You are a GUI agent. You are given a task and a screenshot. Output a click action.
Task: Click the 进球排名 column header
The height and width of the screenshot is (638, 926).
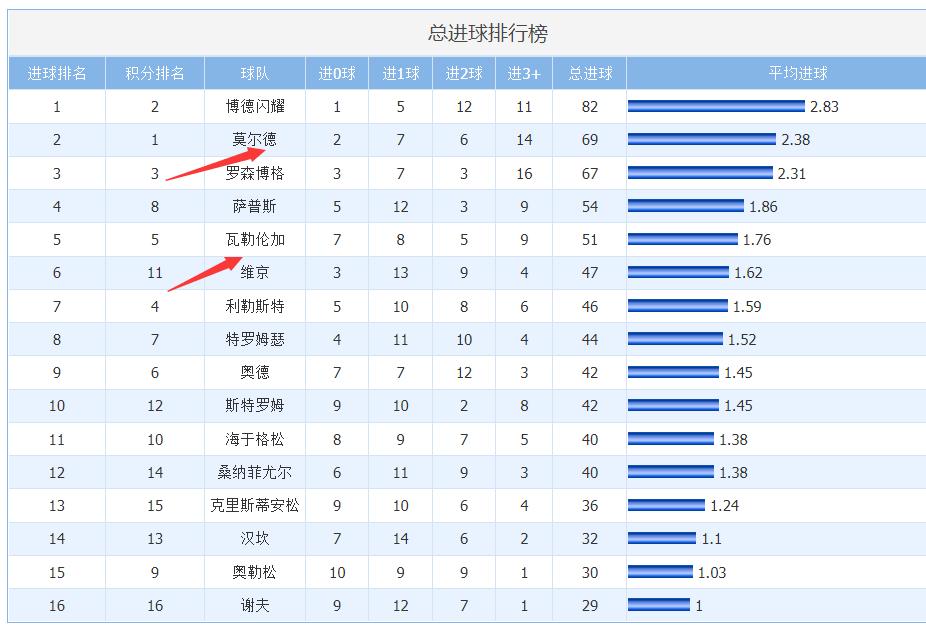pyautogui.click(x=57, y=72)
